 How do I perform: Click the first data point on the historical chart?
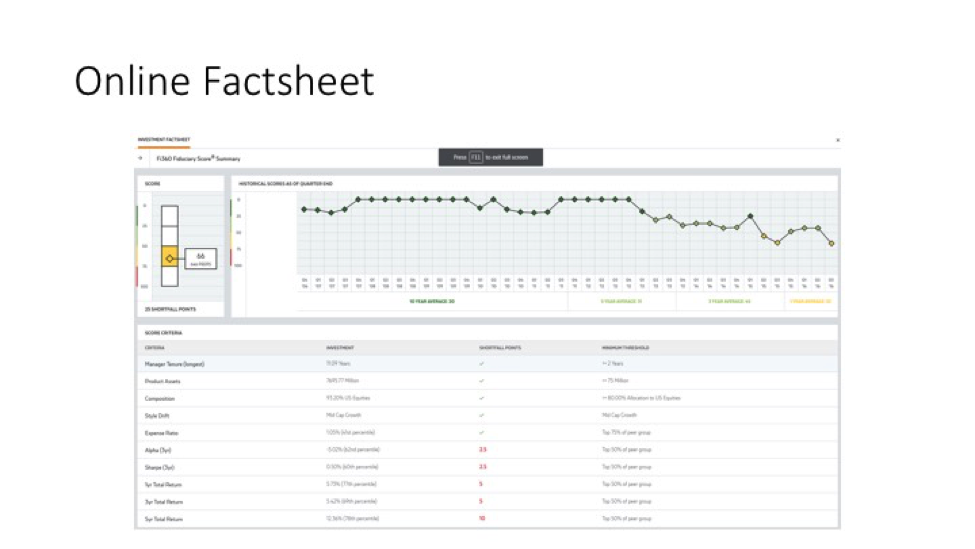(304, 209)
